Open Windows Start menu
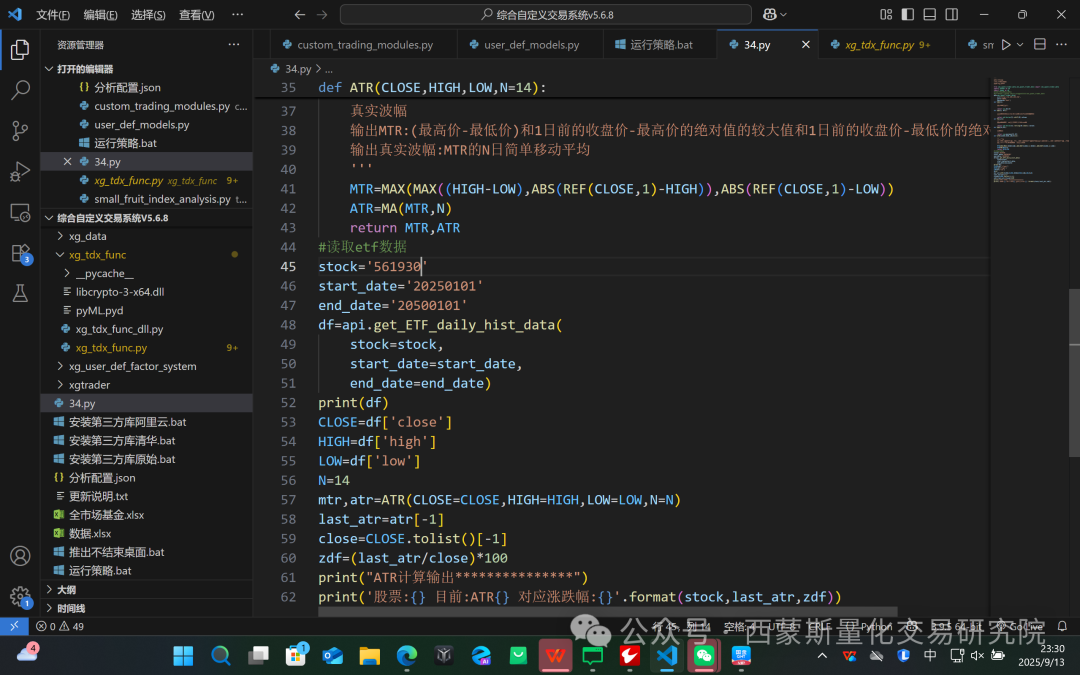 (183, 656)
